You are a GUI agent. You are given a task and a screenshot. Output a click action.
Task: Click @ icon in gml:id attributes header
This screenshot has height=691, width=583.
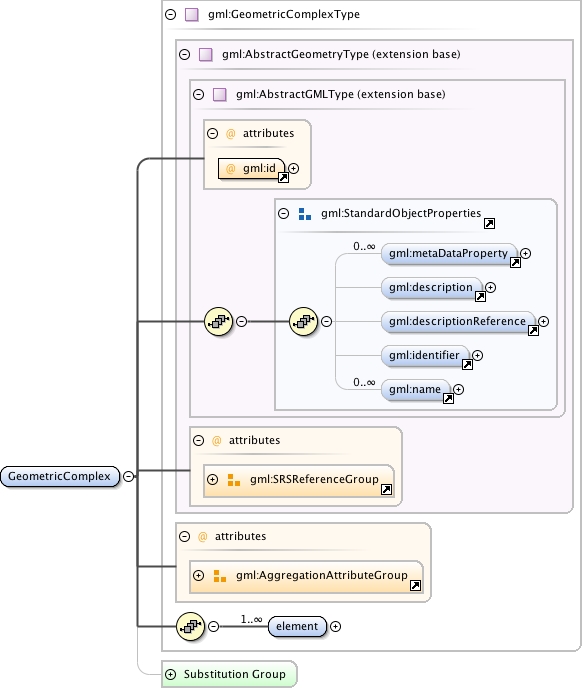coord(230,134)
